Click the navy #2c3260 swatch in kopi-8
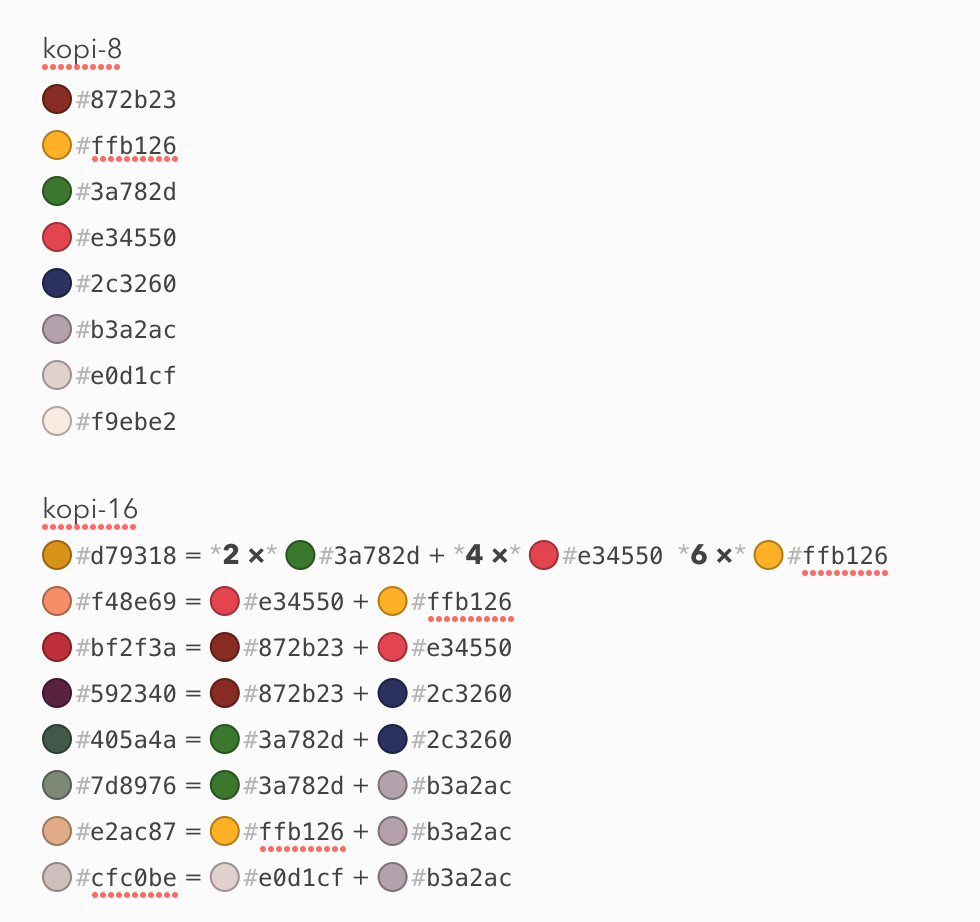 tap(57, 283)
